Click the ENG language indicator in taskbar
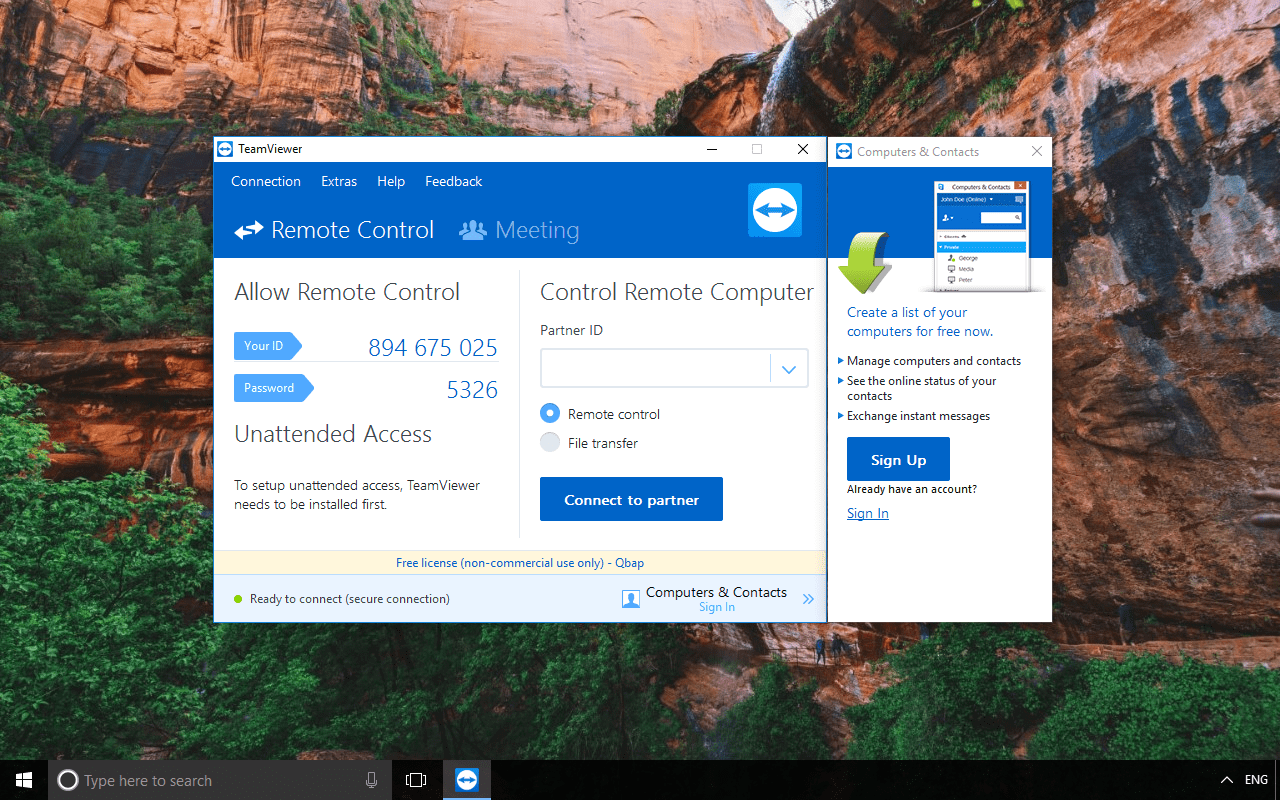1280x800 pixels. pyautogui.click(x=1256, y=780)
